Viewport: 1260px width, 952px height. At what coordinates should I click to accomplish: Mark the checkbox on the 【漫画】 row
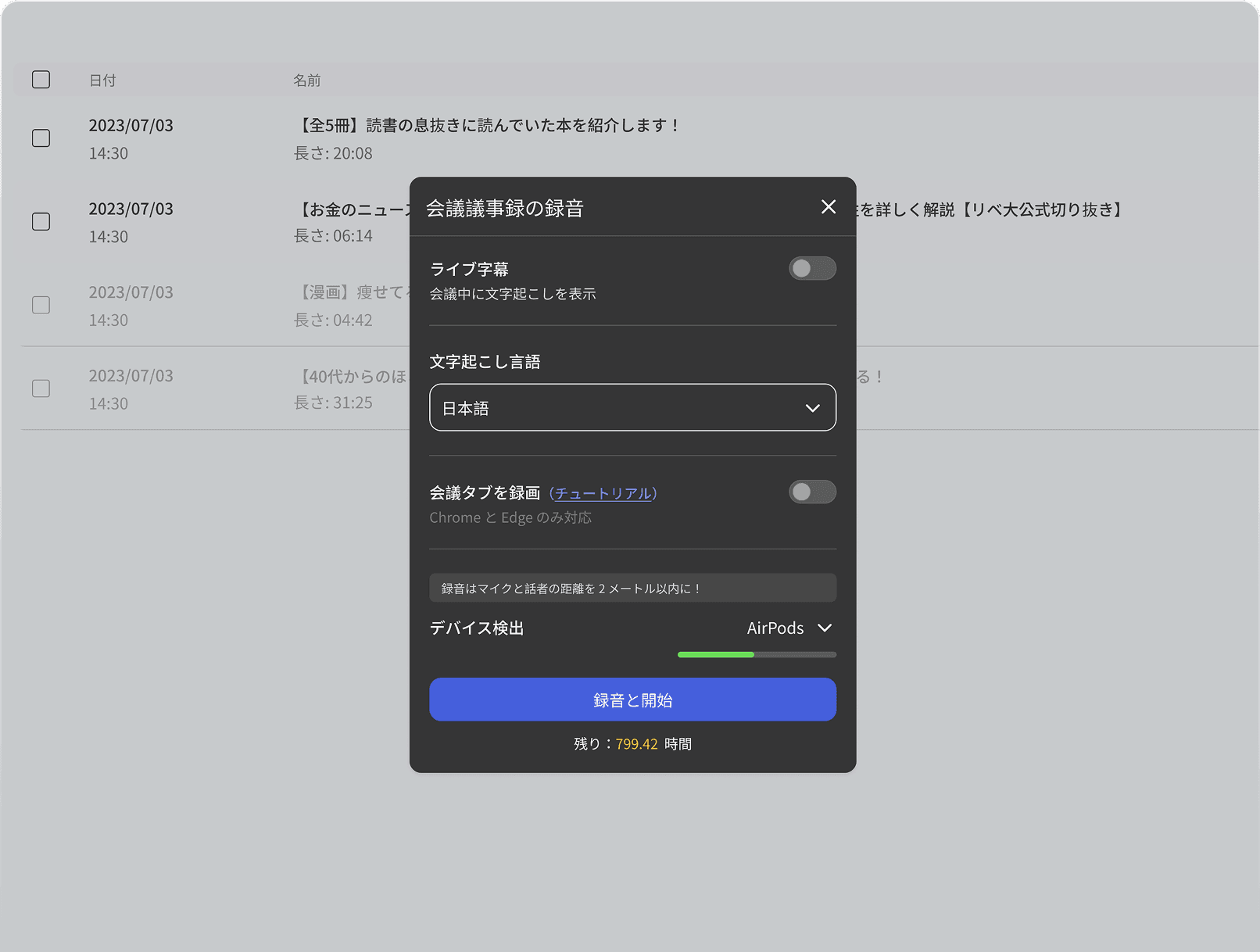click(41, 305)
